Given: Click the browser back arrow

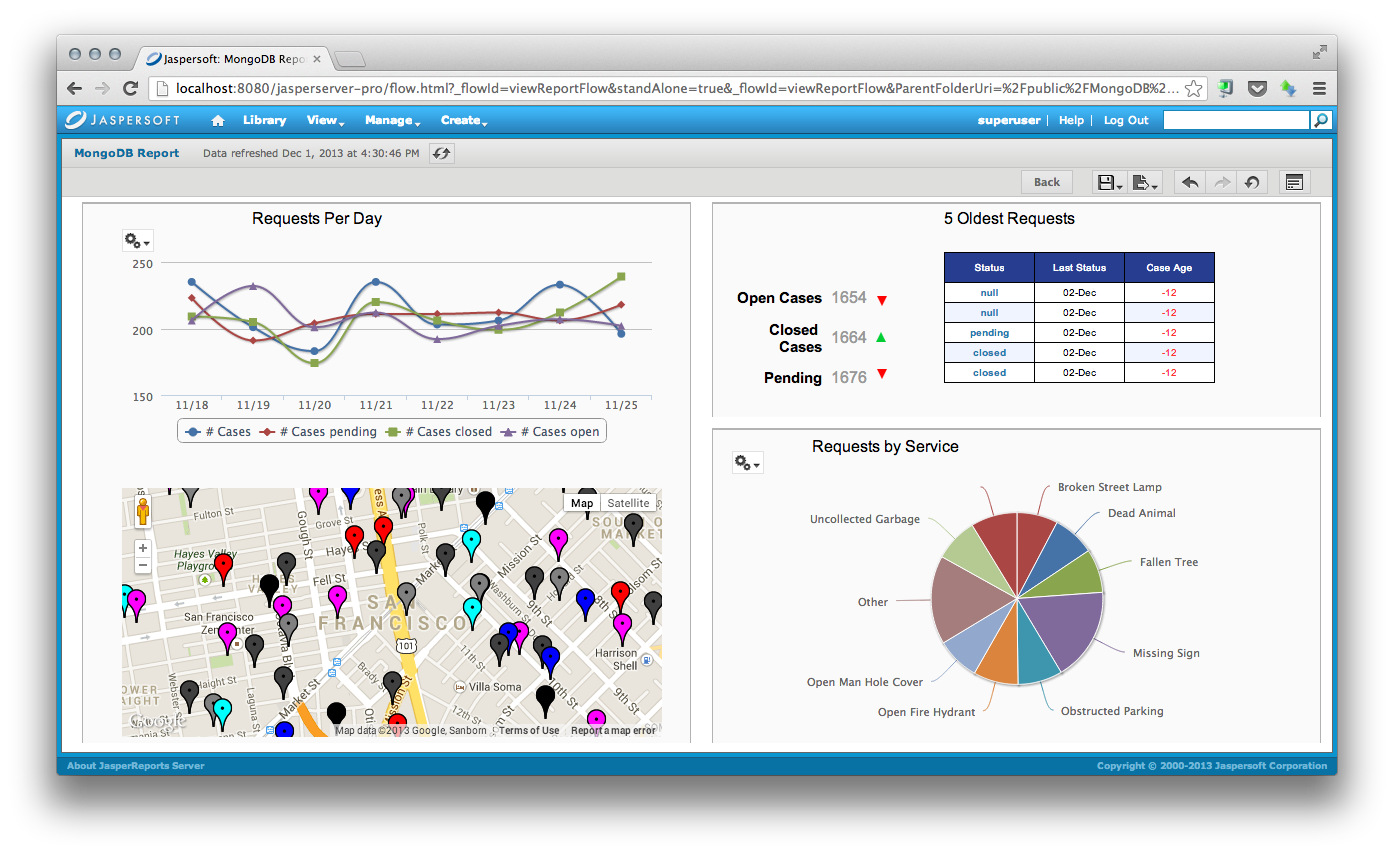Looking at the screenshot, I should (75, 88).
